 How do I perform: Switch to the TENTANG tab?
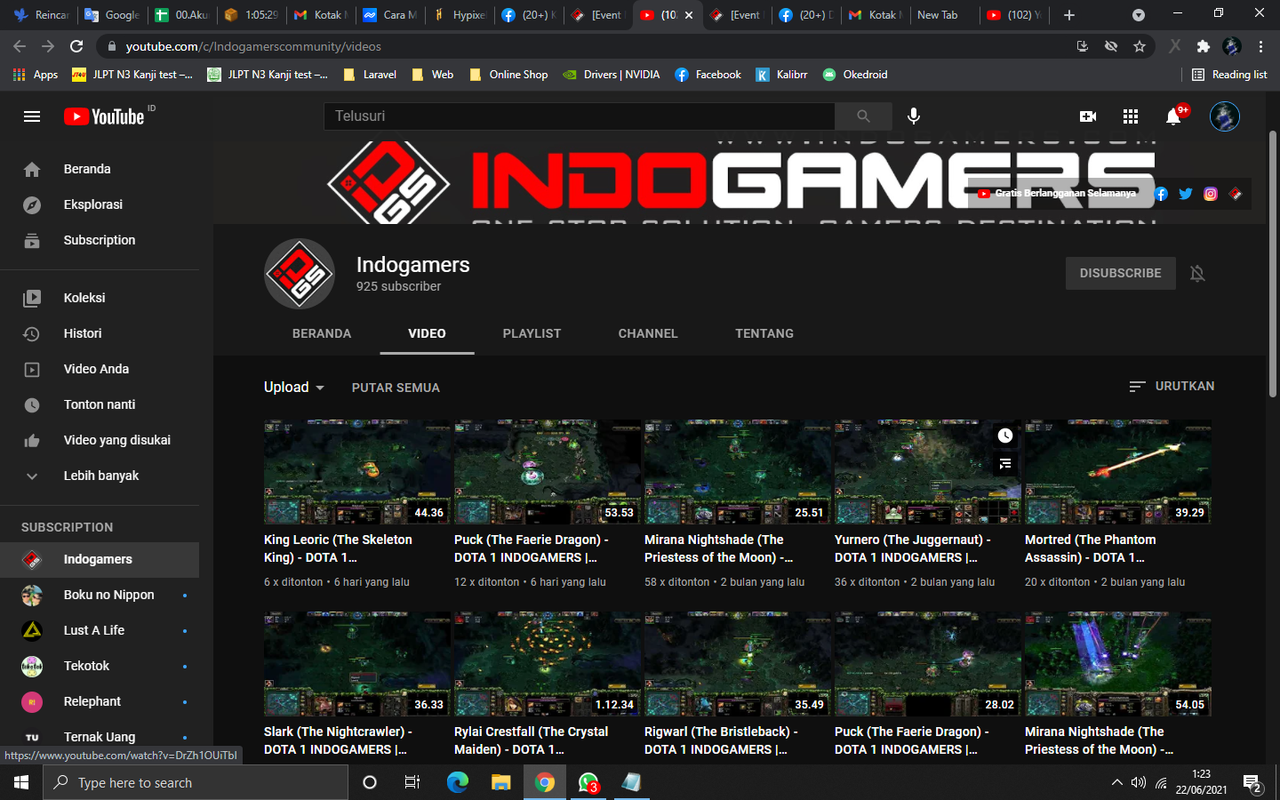pyautogui.click(x=764, y=333)
